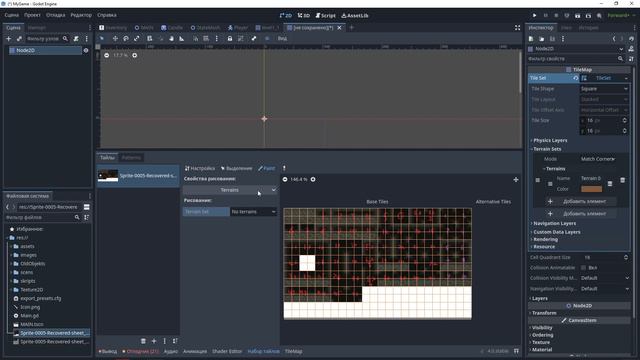
Task: Expand the Navigation Layers section
Action: (554, 223)
